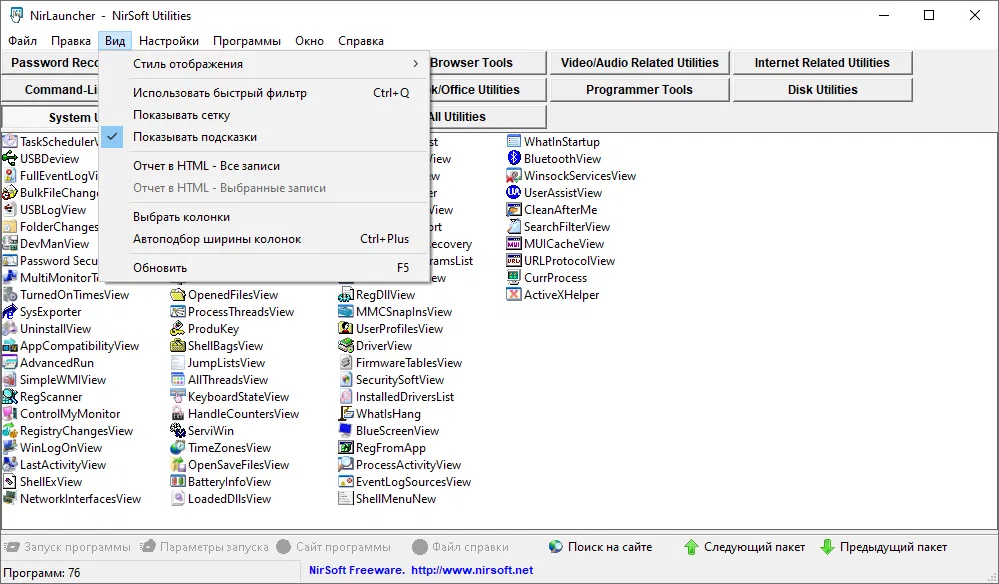Viewport: 999px width, 584px height.
Task: Toggle the 'Показывать подсказки' checked option
Action: coord(264,137)
